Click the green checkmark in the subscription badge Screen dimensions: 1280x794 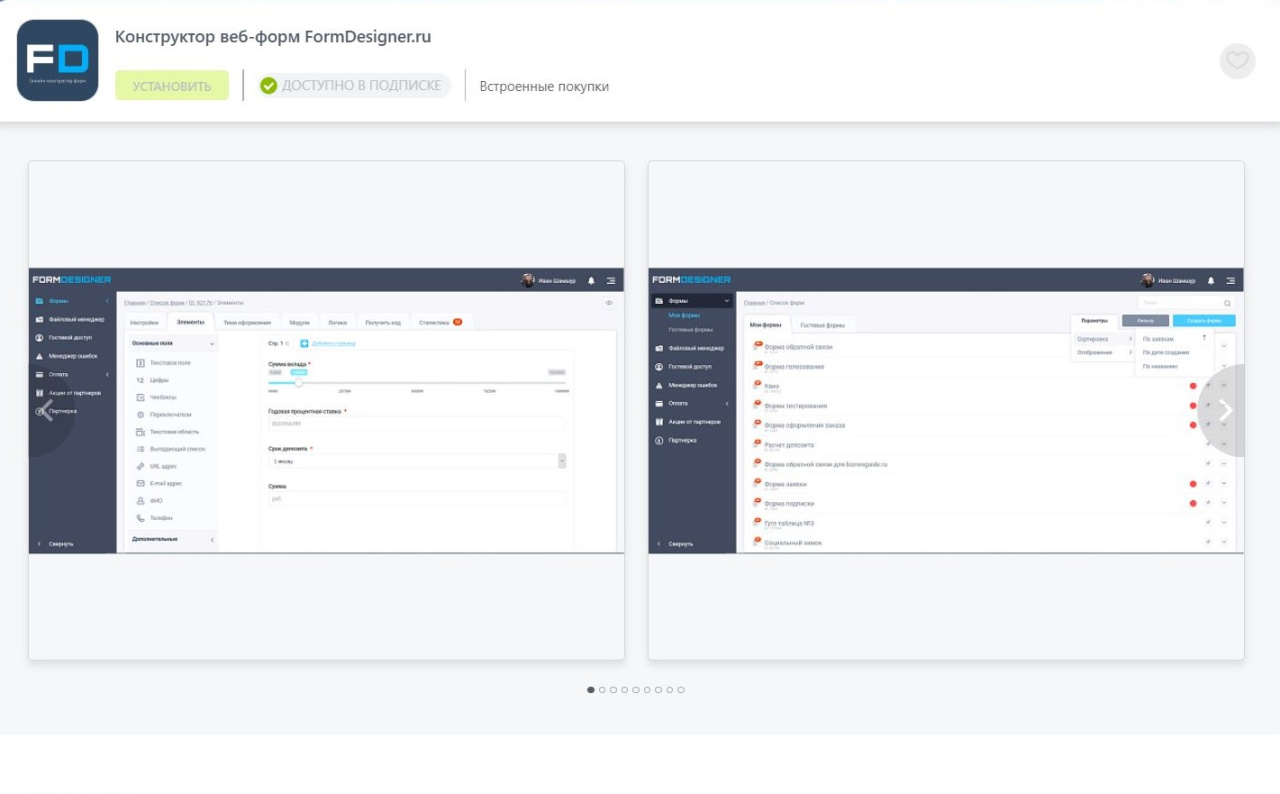coord(268,86)
